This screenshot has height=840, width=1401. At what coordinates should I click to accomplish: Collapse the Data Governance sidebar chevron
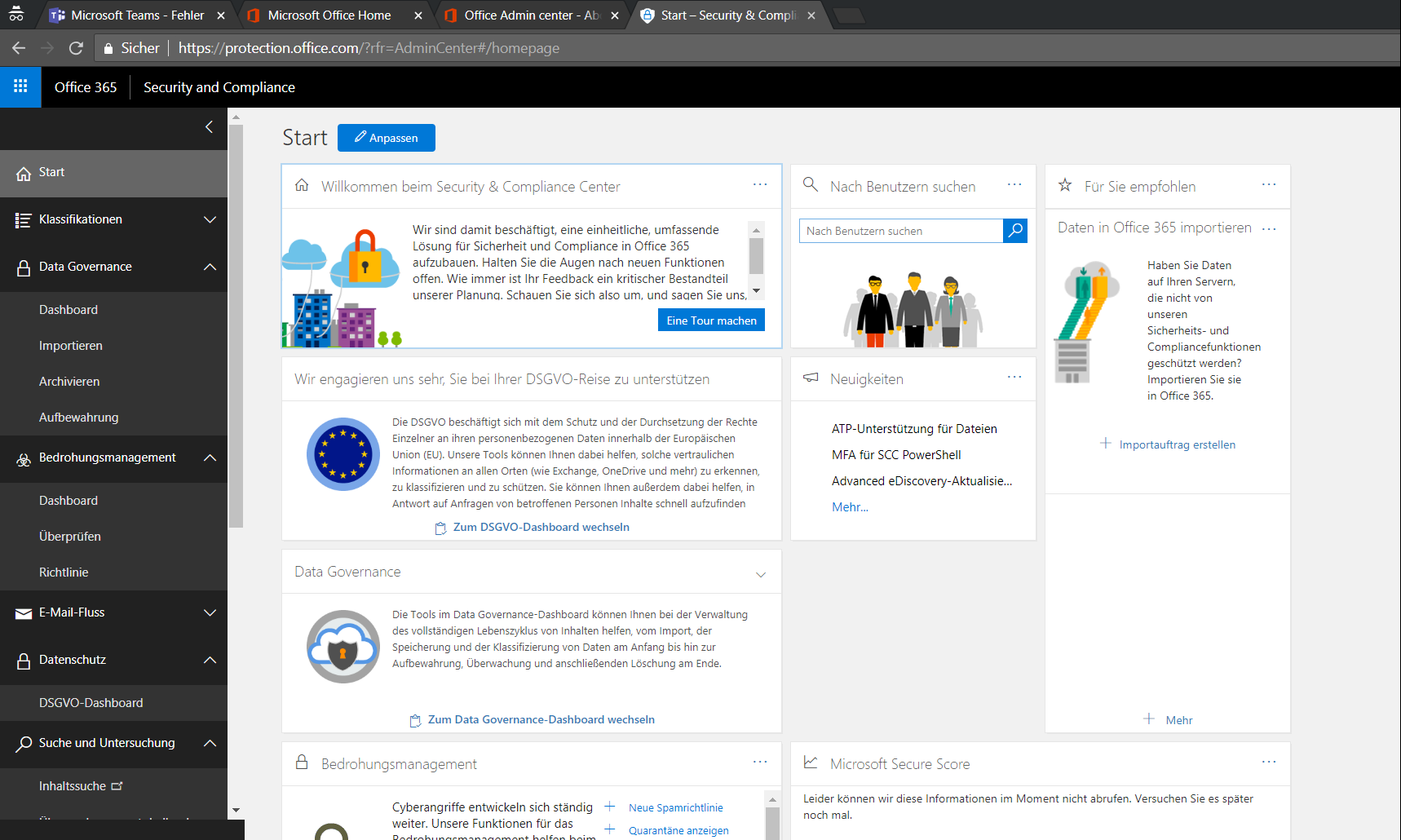210,267
